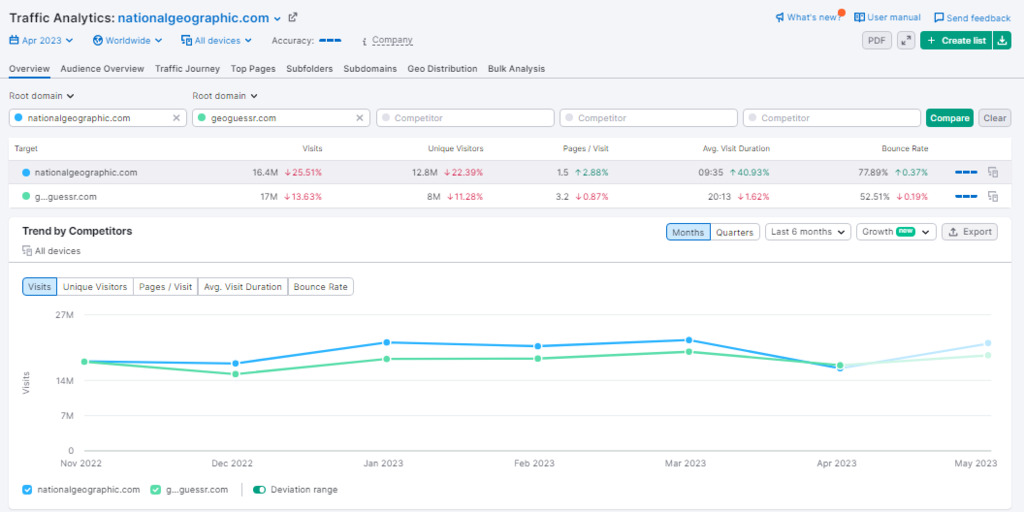The width and height of the screenshot is (1024, 512).
Task: Open nationalgeographic.com in external link icon
Action: [x=293, y=18]
